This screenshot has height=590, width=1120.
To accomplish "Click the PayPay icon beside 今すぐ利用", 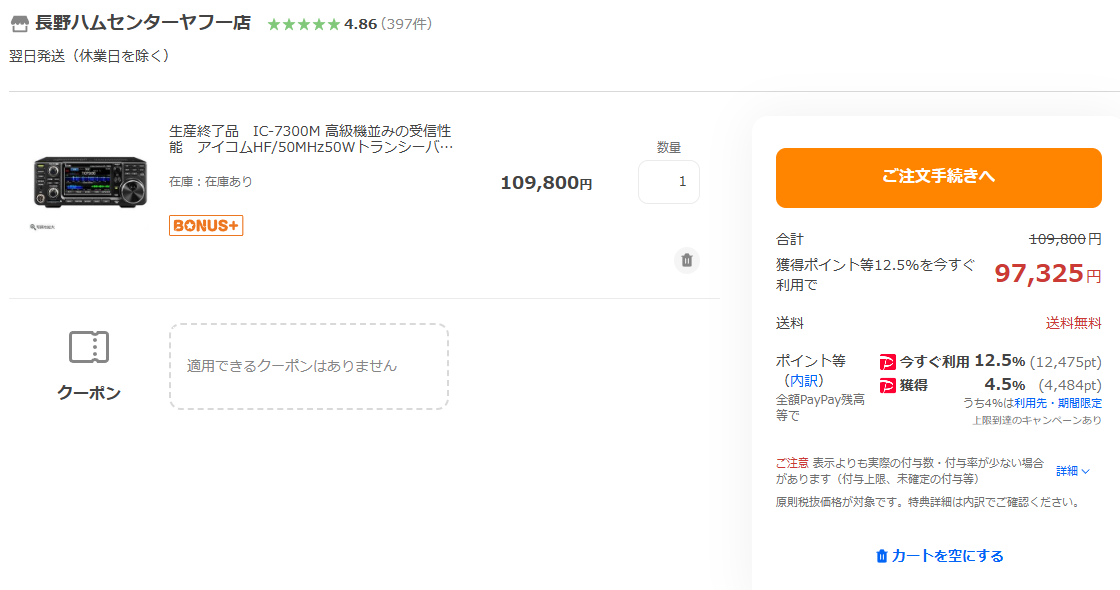I will (887, 362).
